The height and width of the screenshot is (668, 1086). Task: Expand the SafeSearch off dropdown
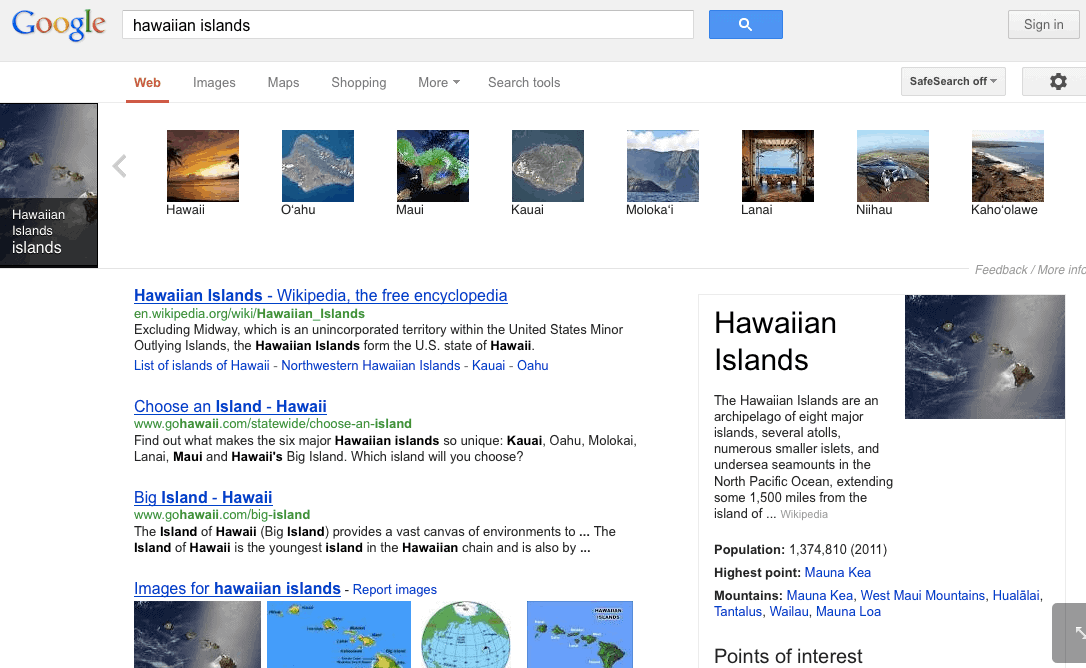coord(953,82)
